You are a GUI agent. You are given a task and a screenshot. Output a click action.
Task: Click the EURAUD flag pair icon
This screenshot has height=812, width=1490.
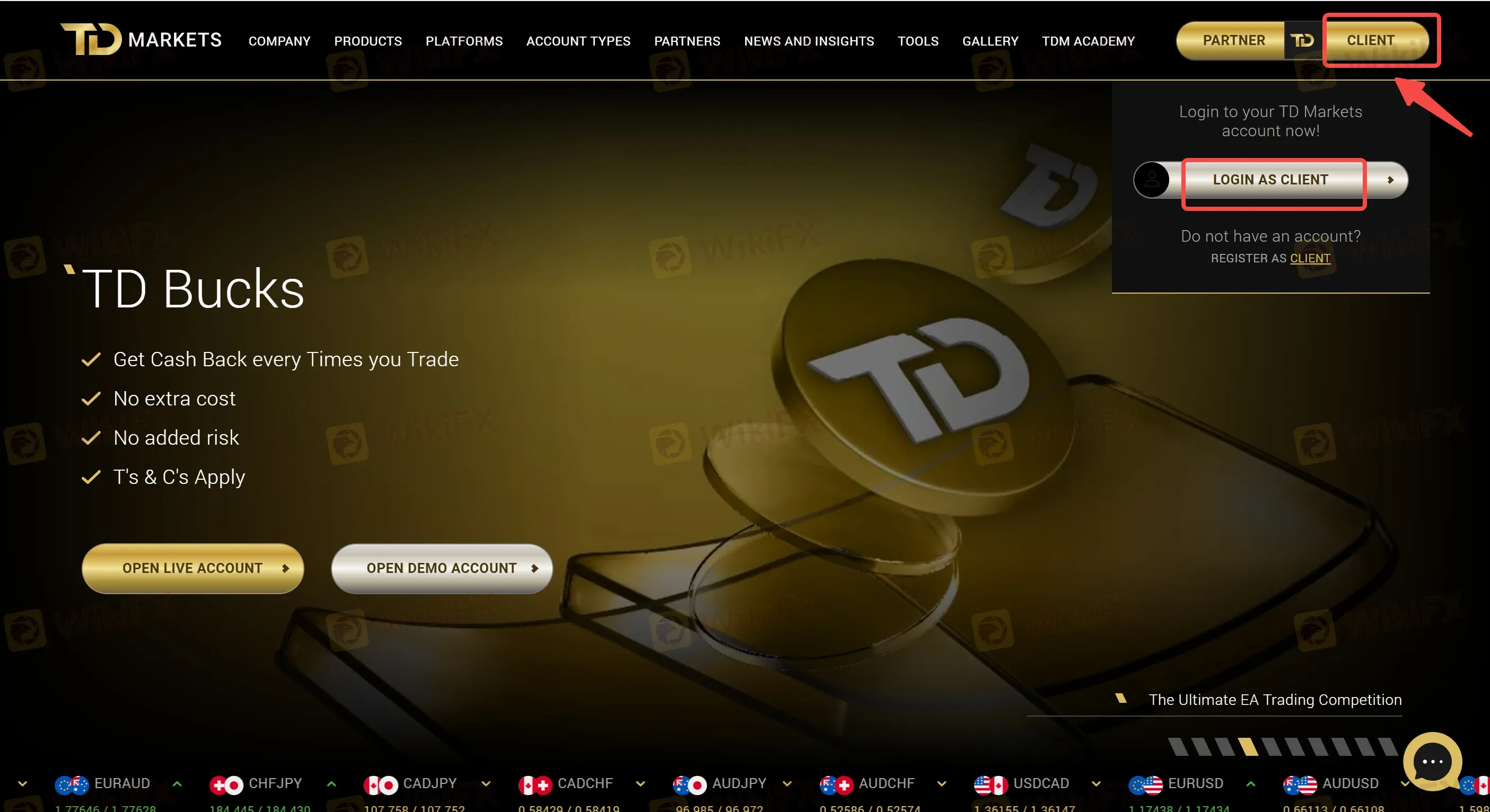pos(72,784)
